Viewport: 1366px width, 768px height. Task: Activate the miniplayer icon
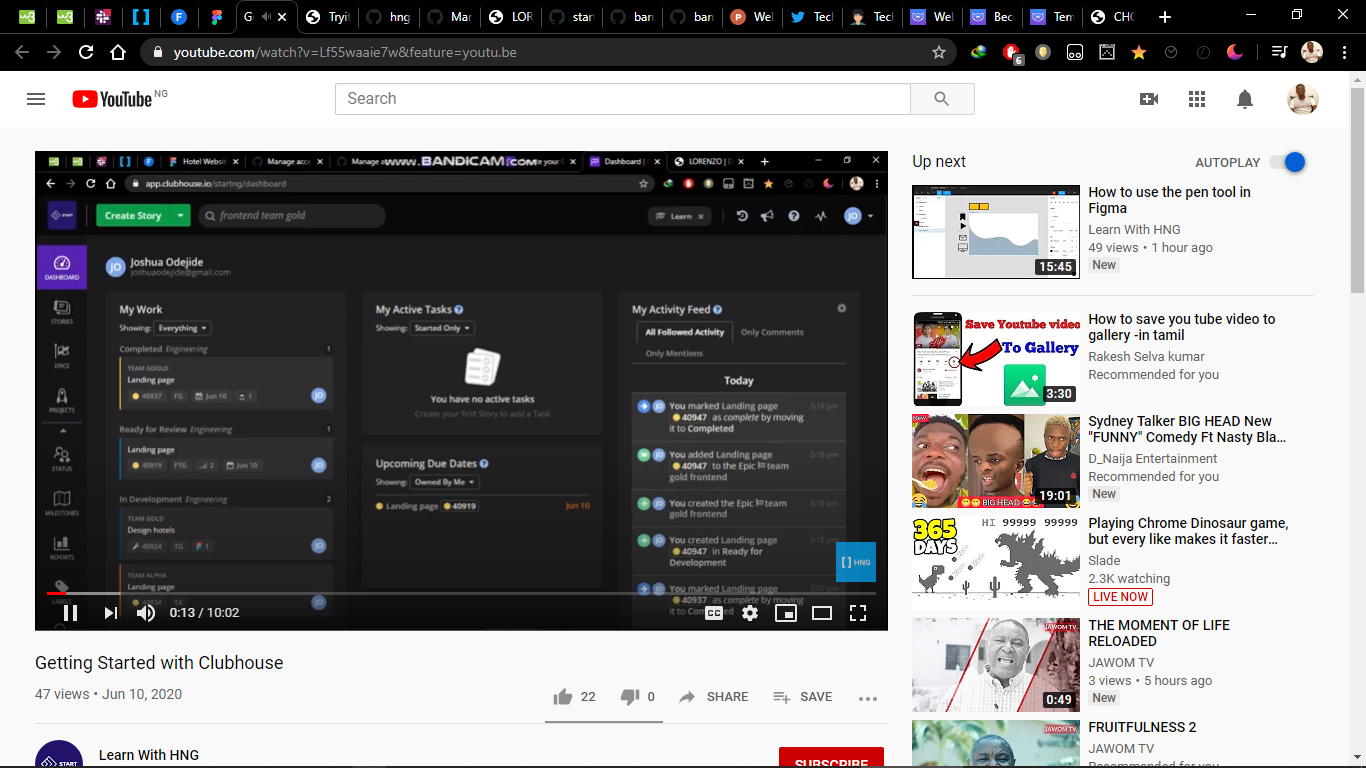coord(786,612)
